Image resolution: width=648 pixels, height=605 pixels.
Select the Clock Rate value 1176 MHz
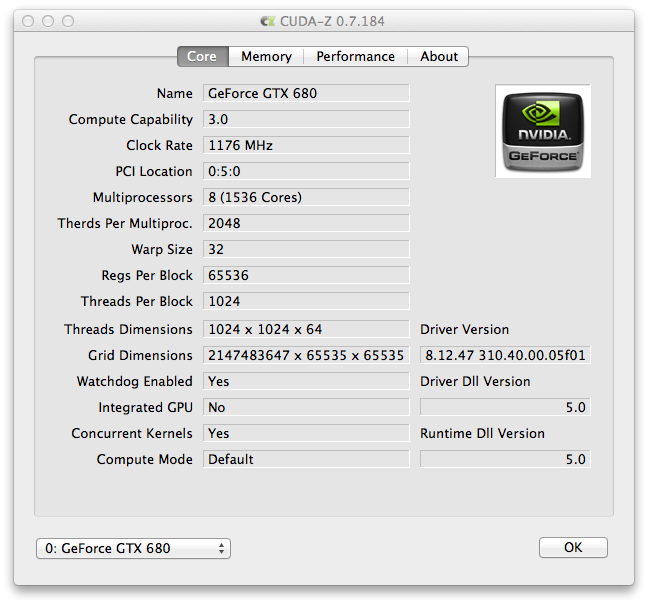306,145
